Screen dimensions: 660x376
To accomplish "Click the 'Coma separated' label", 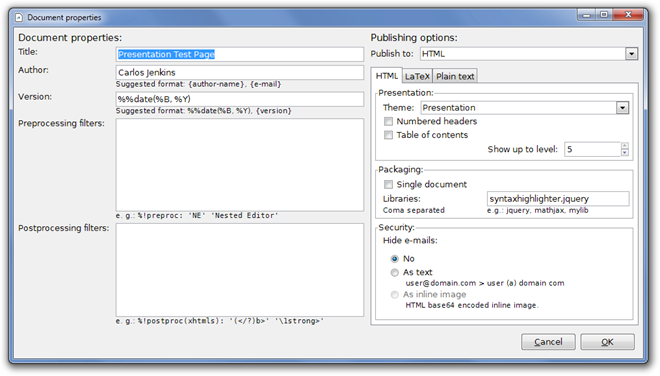I will click(413, 210).
